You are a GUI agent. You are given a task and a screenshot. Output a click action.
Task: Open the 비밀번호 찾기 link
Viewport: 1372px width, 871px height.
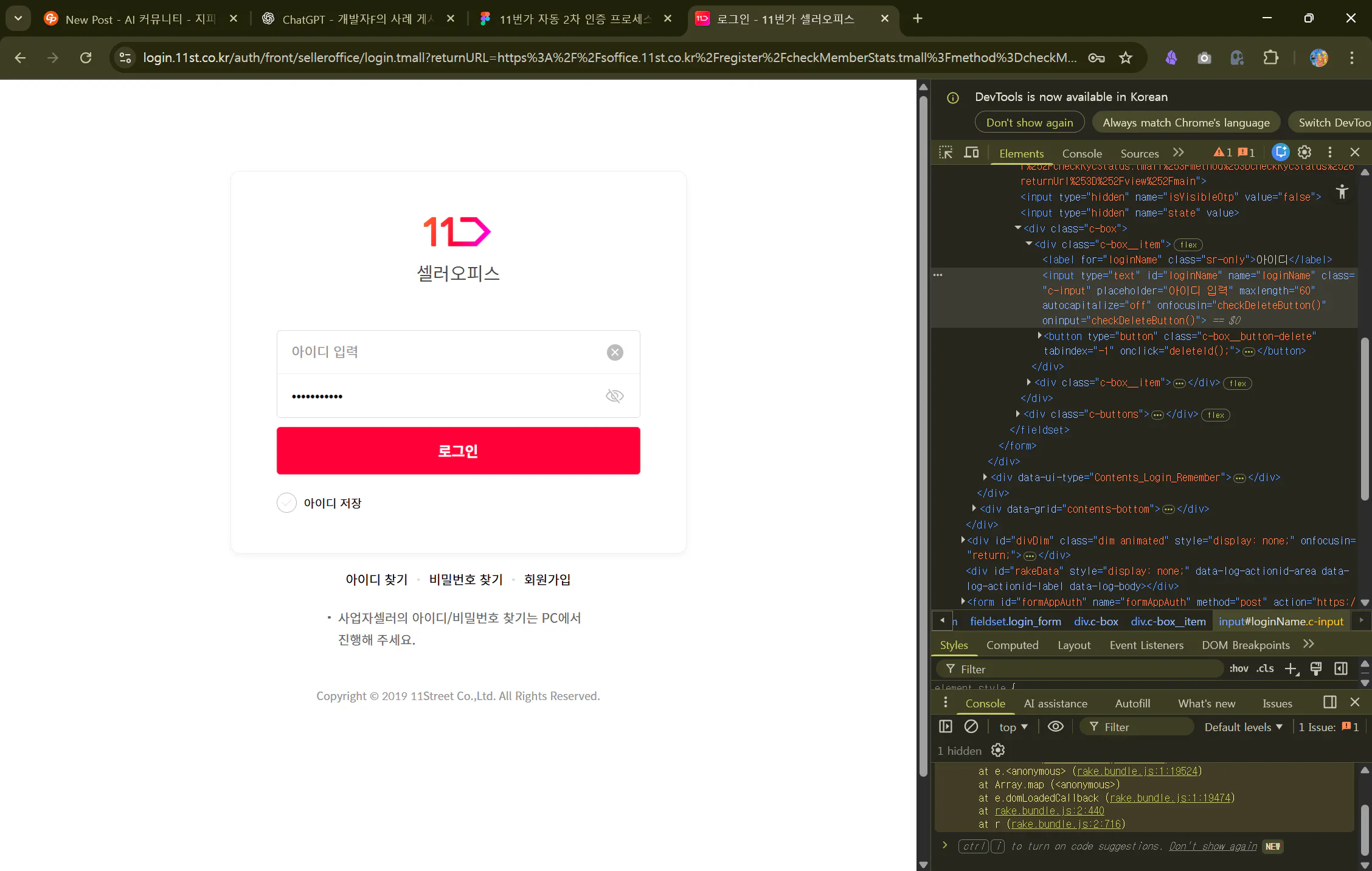(x=465, y=579)
